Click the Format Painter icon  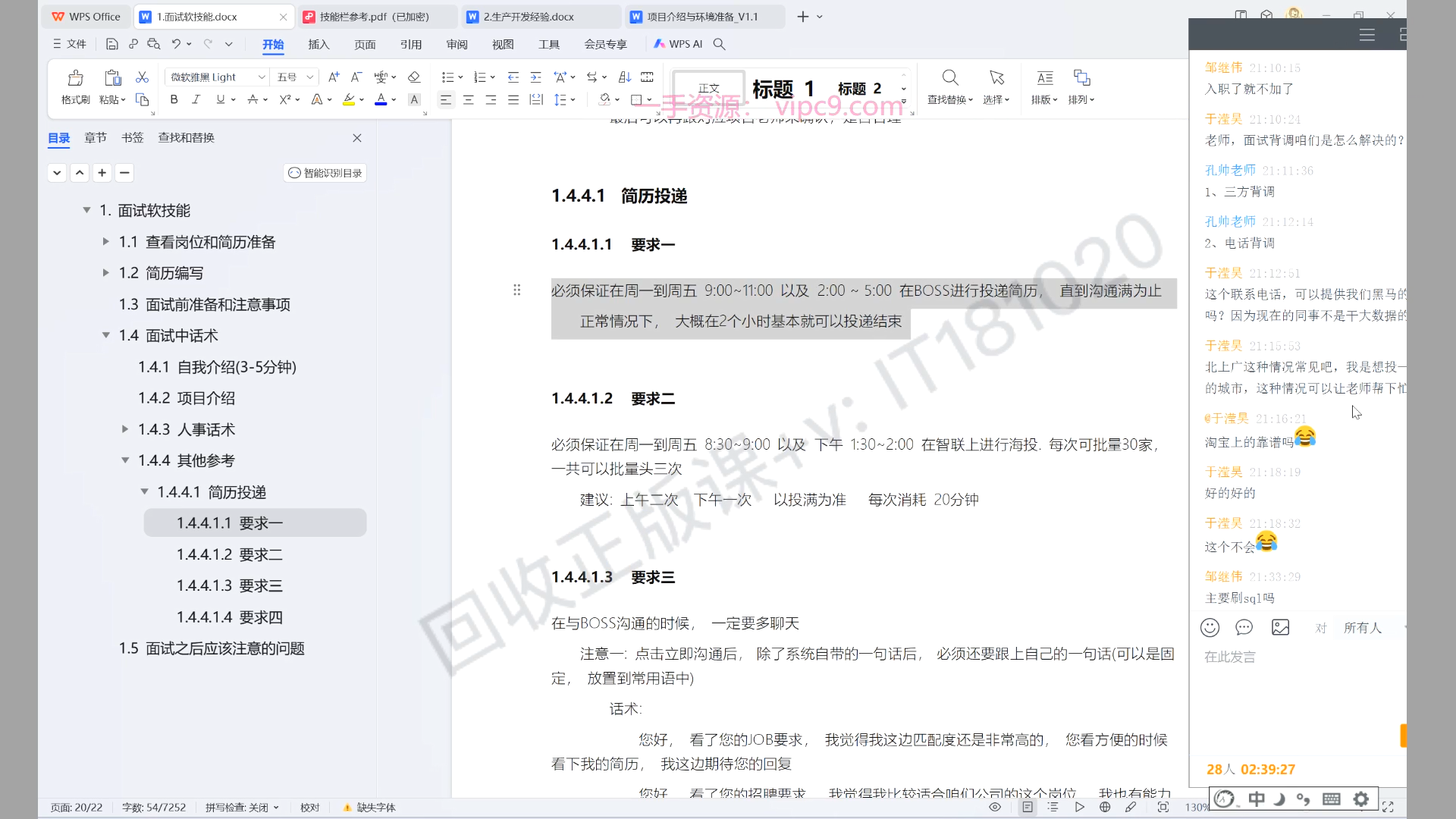[75, 78]
